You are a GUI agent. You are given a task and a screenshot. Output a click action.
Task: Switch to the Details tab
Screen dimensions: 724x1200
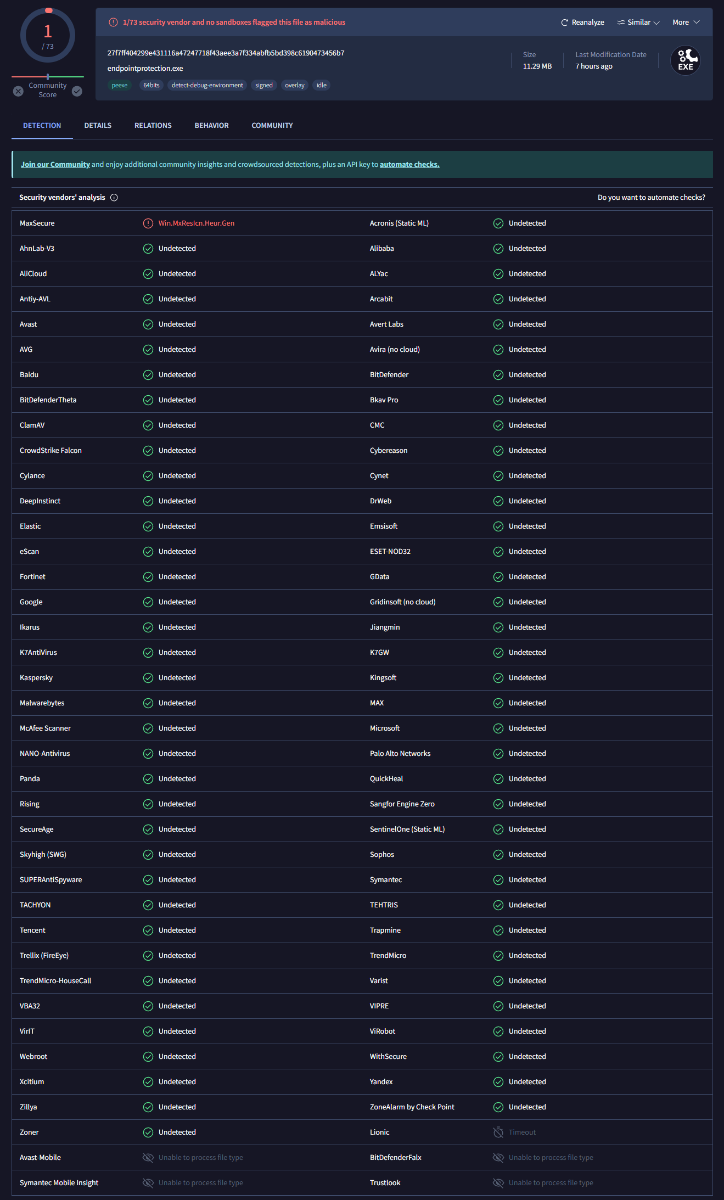click(98, 126)
